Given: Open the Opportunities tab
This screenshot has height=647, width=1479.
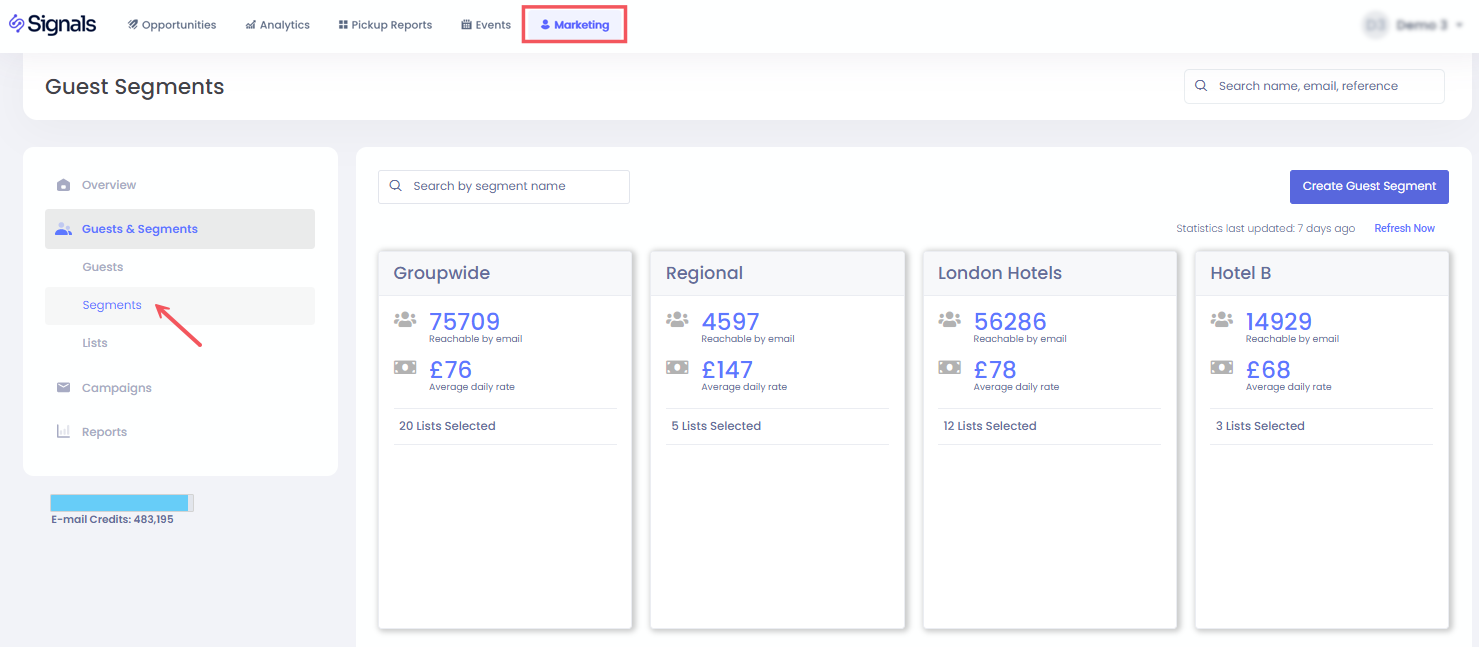Looking at the screenshot, I should click(172, 25).
